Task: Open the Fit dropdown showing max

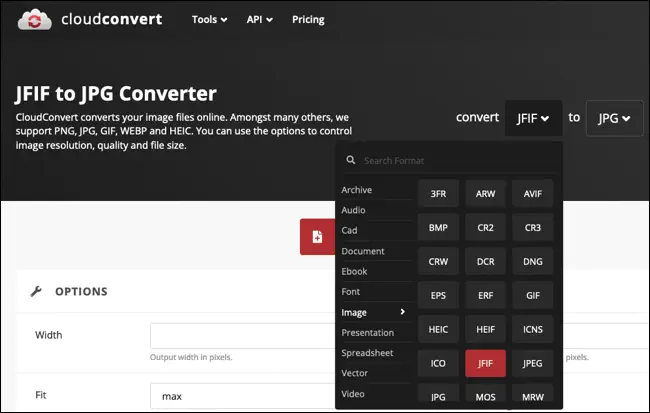Action: (x=243, y=396)
